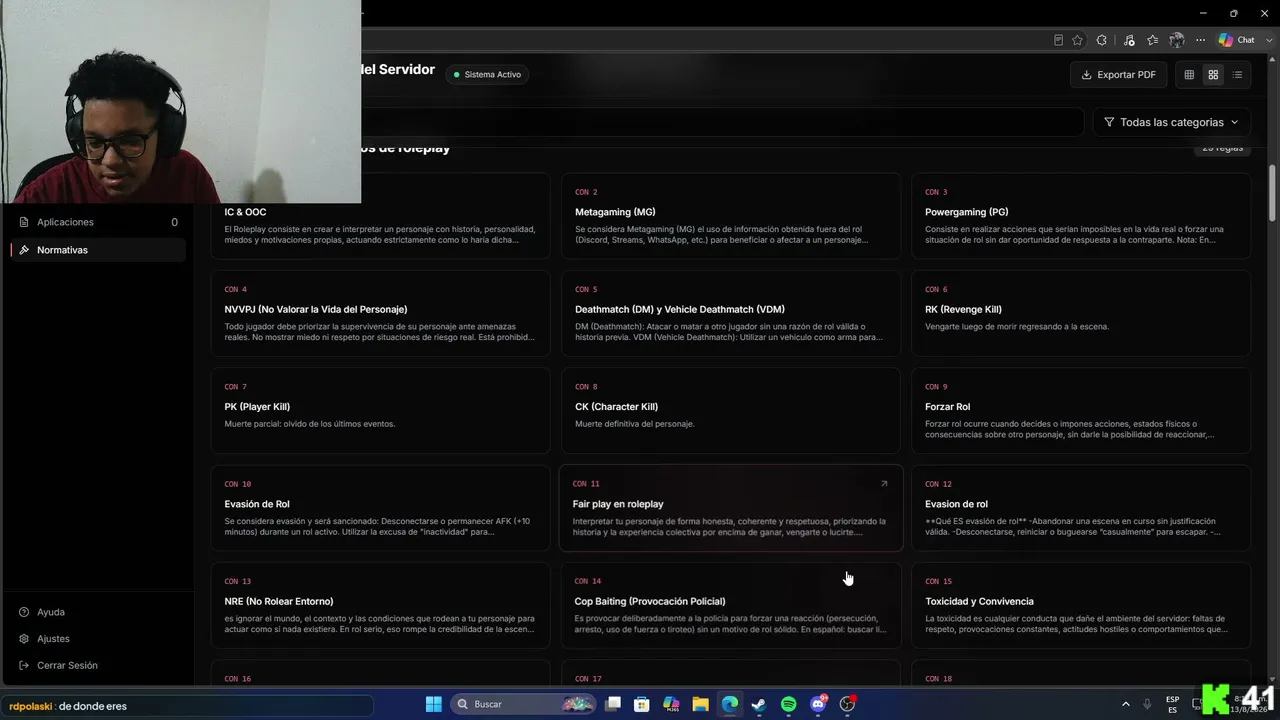Open the Deathmatch (DM) y Vehicle Deathmatch card
Screen dimensions: 1280x720
pos(731,313)
